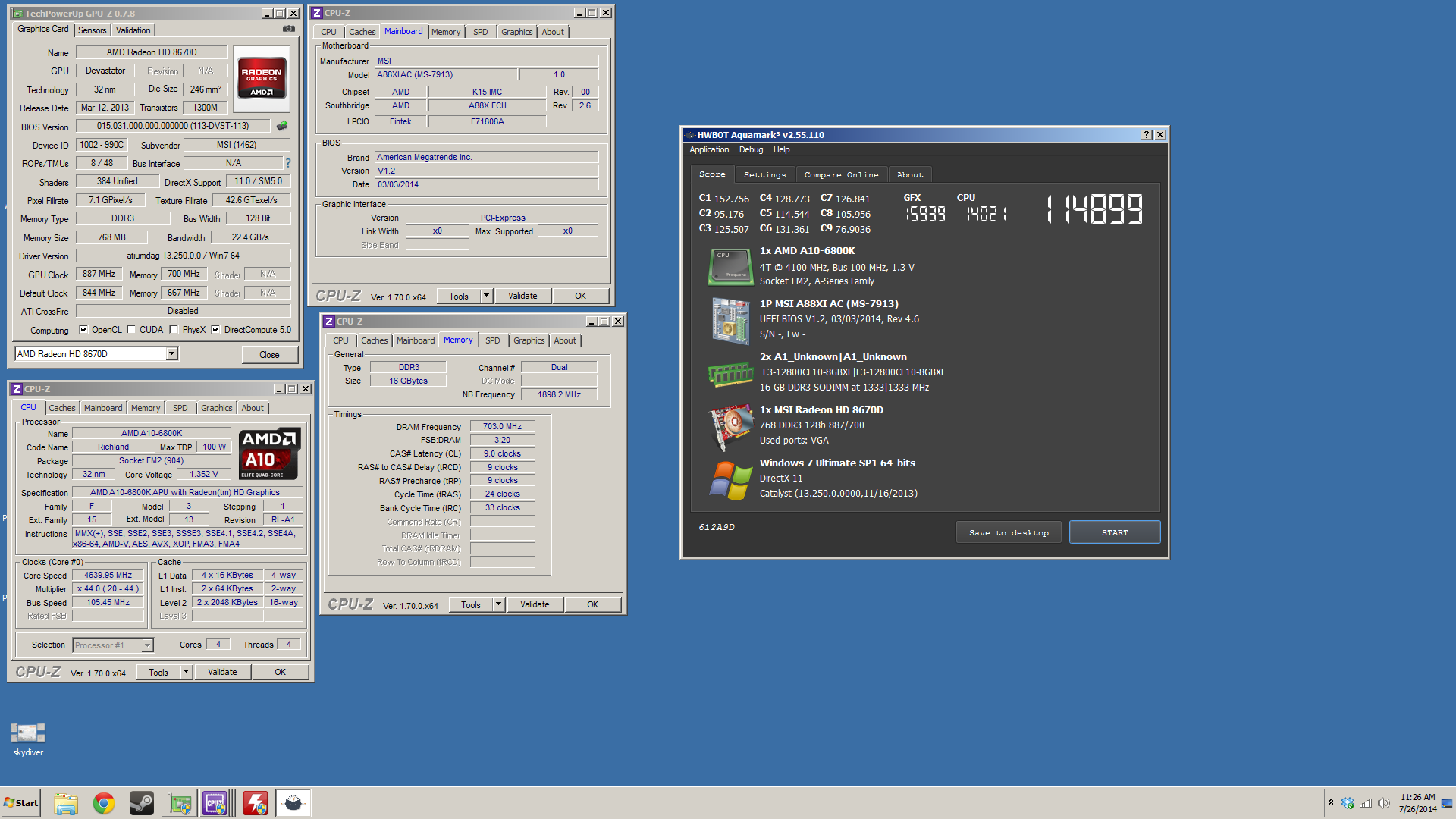This screenshot has width=1456, height=819.
Task: Open the Compare Online tab in Aquamark
Action: (841, 175)
